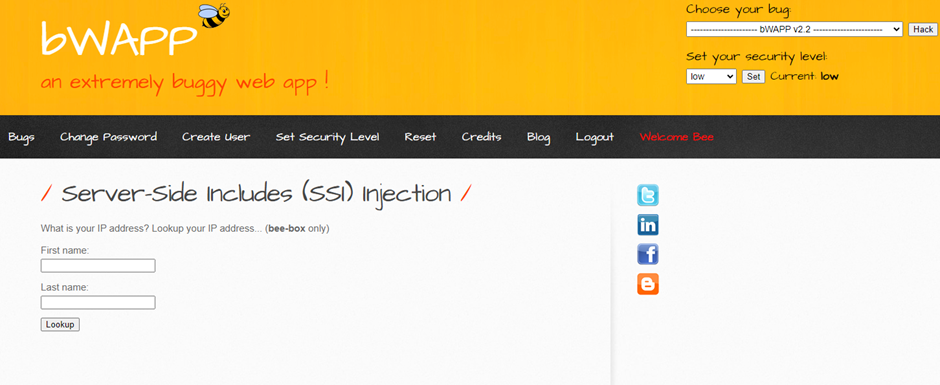Expand the 'Choose your bug' dropdown
The image size is (940, 385).
click(794, 29)
